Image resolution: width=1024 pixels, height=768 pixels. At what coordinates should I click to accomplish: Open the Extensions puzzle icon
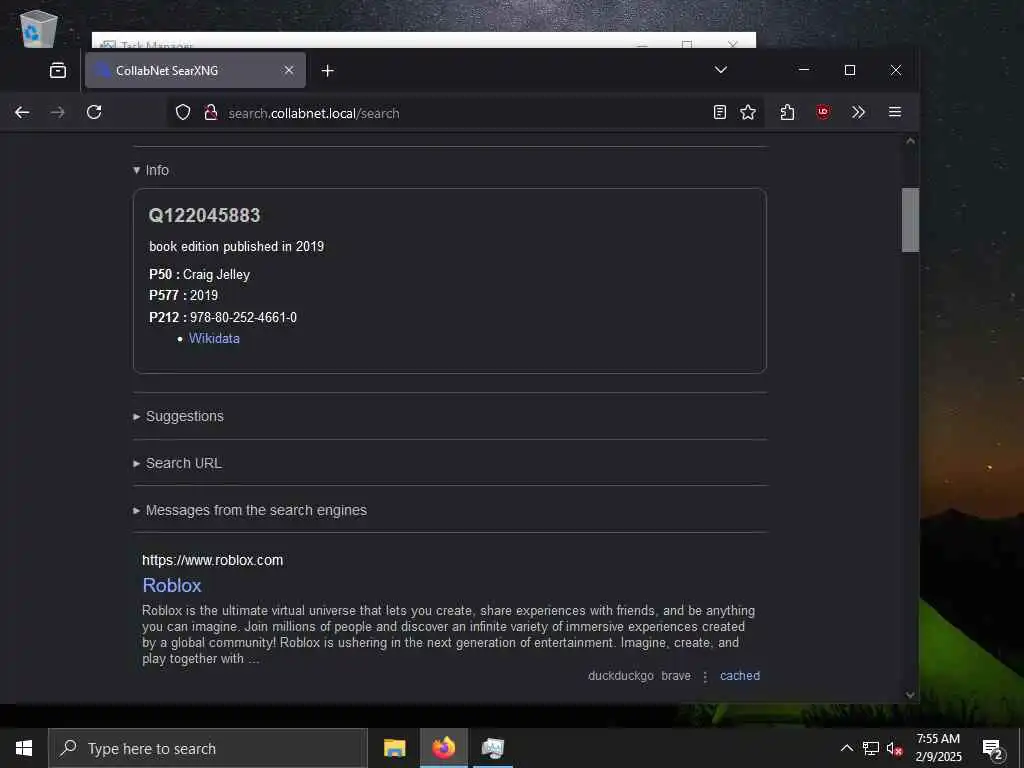(x=787, y=112)
